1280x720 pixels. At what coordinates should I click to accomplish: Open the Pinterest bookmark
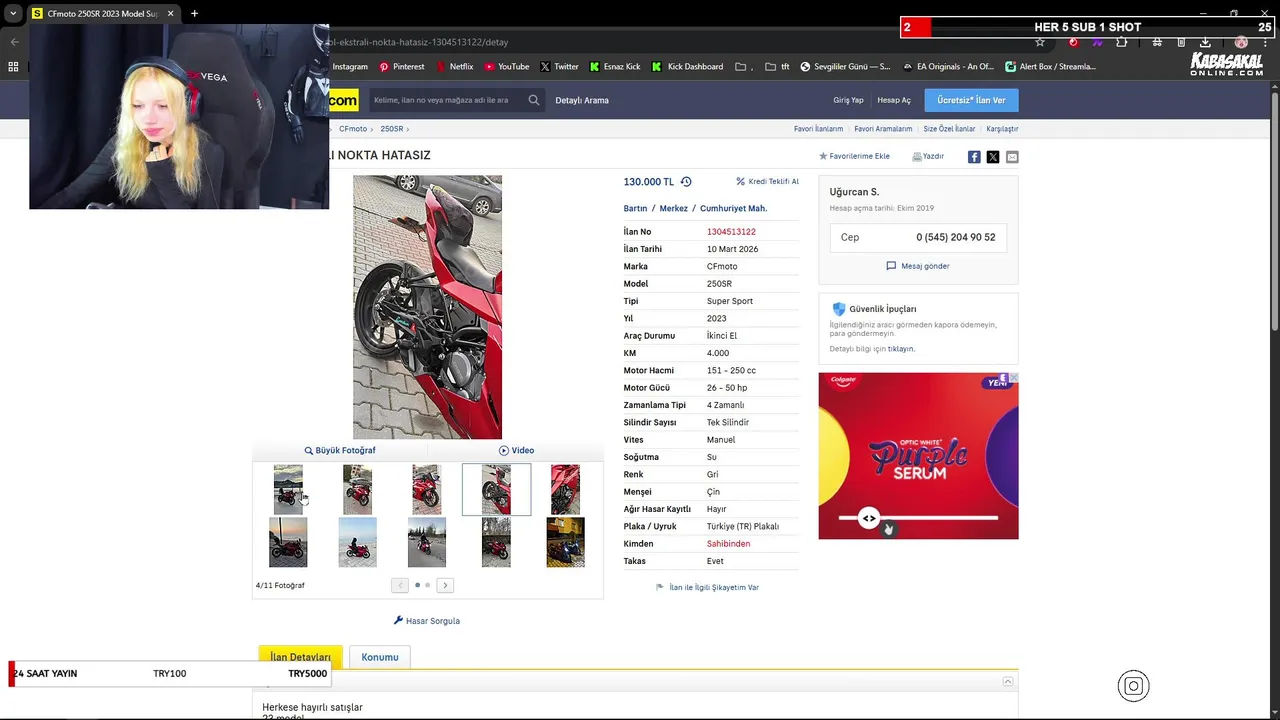(x=401, y=67)
